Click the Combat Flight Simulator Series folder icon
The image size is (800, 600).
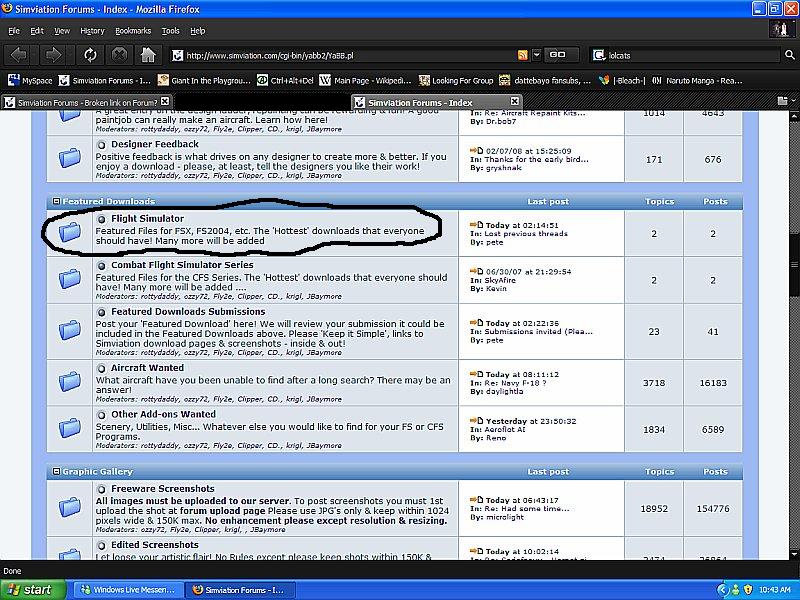(70, 280)
